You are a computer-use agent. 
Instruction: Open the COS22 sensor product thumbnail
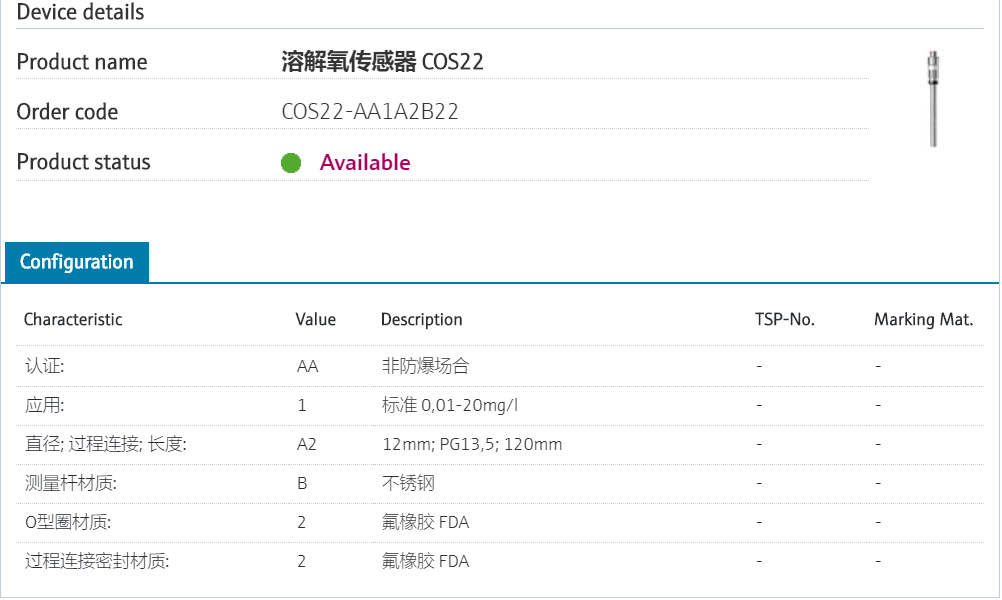pyautogui.click(x=933, y=98)
